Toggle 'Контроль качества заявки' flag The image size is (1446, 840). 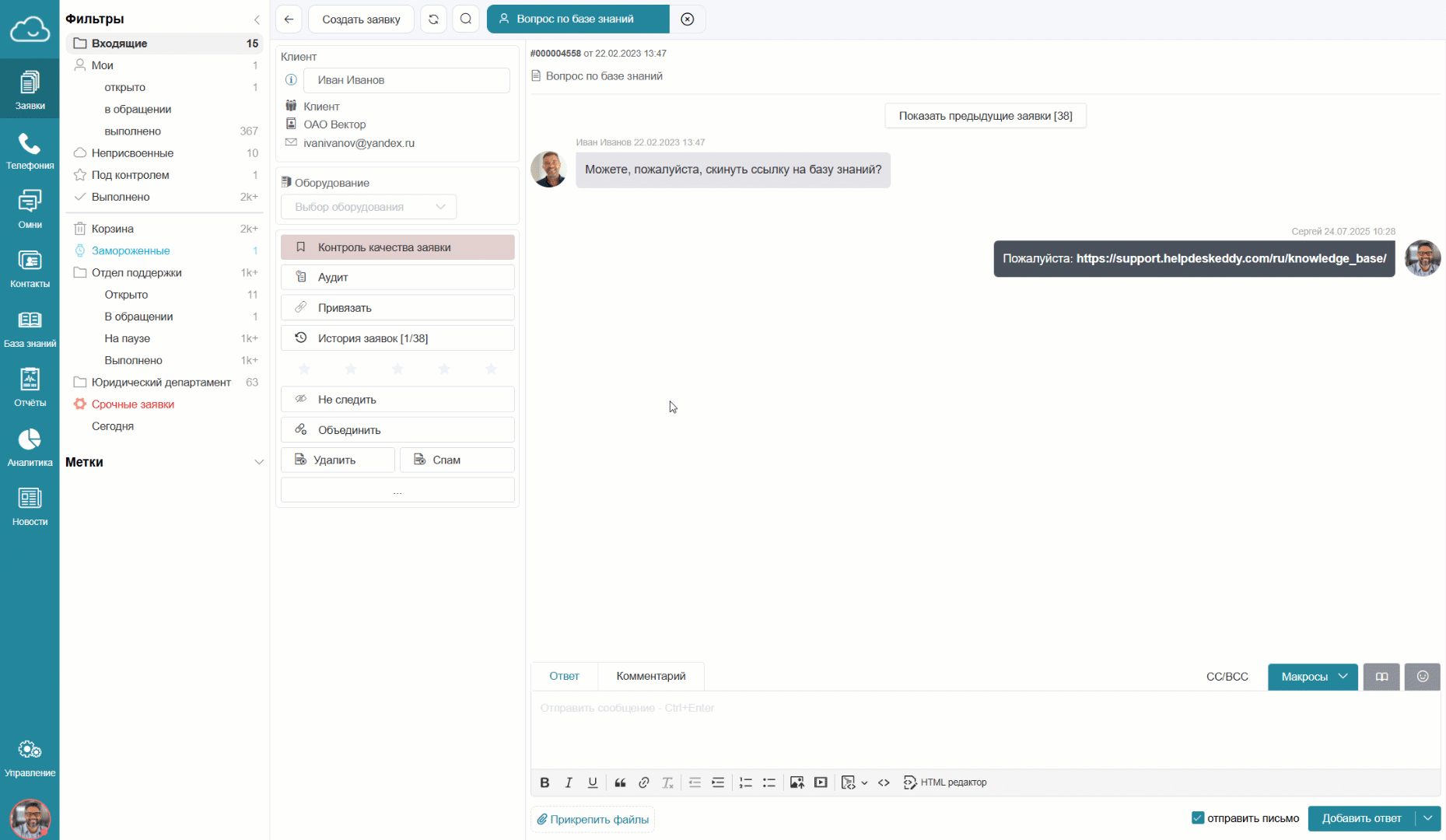397,247
